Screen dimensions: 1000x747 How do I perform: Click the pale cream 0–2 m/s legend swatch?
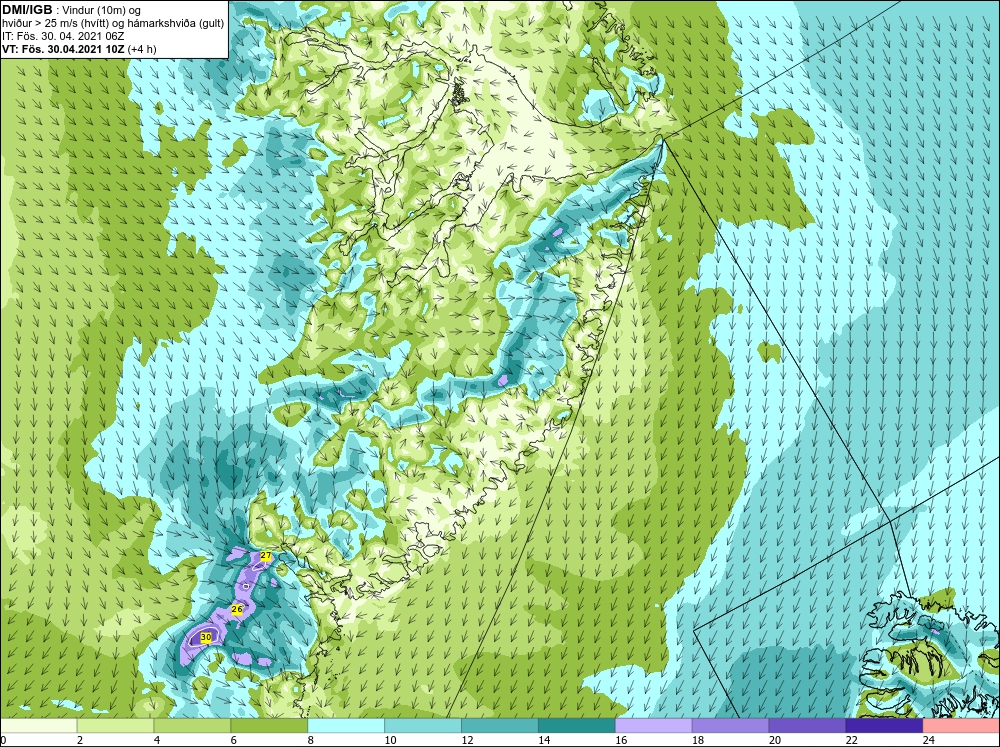(38, 726)
